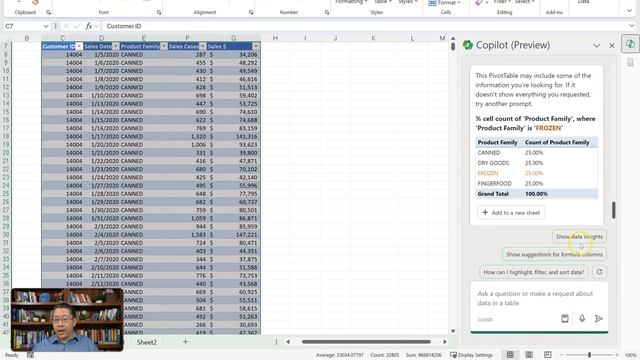Viewport: 640px width, 360px height.
Task: Click DRY GOODS row in pivot preview
Action: [x=536, y=163]
